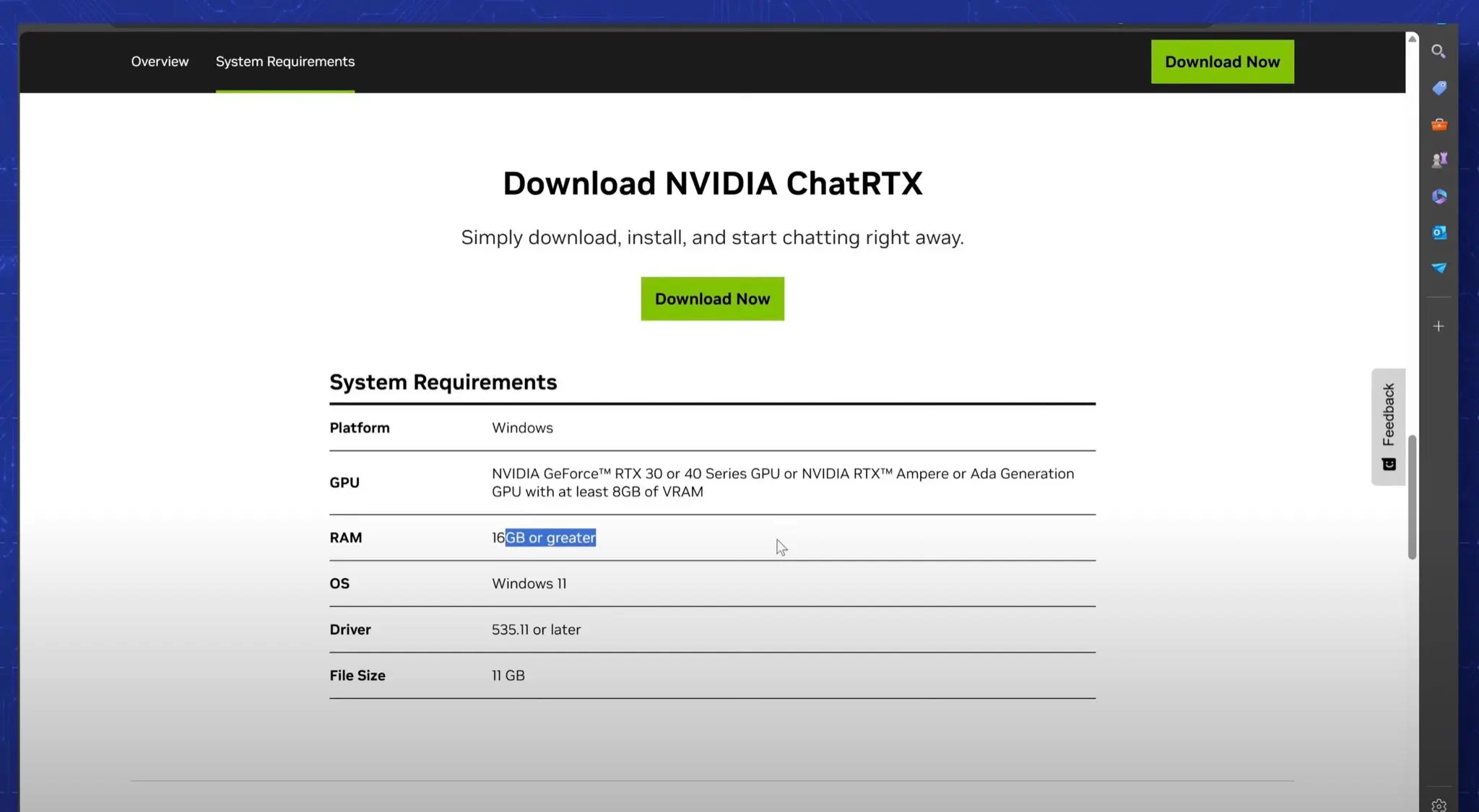
Task: Click the "GPU" row label
Action: 344,482
